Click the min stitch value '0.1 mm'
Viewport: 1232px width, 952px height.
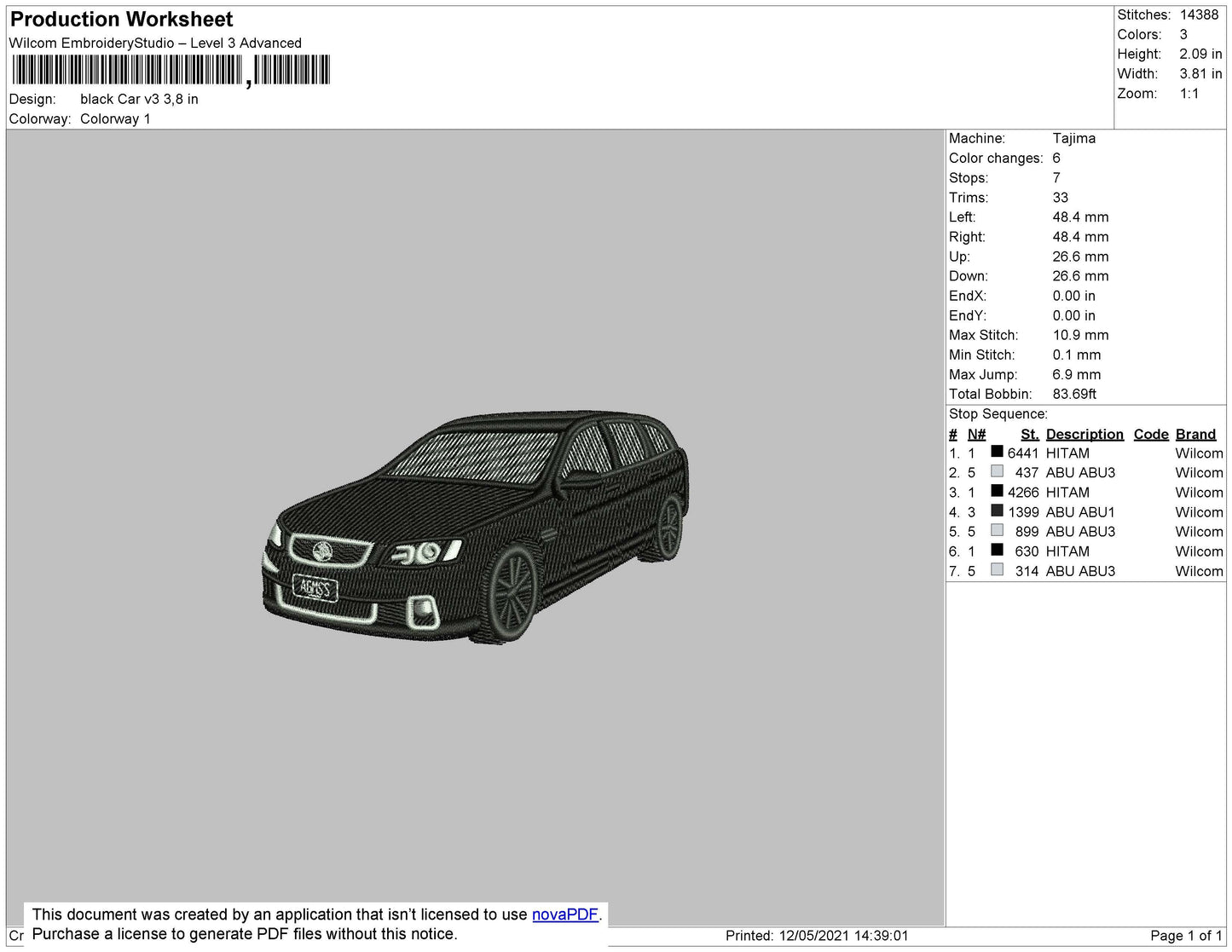[1077, 355]
